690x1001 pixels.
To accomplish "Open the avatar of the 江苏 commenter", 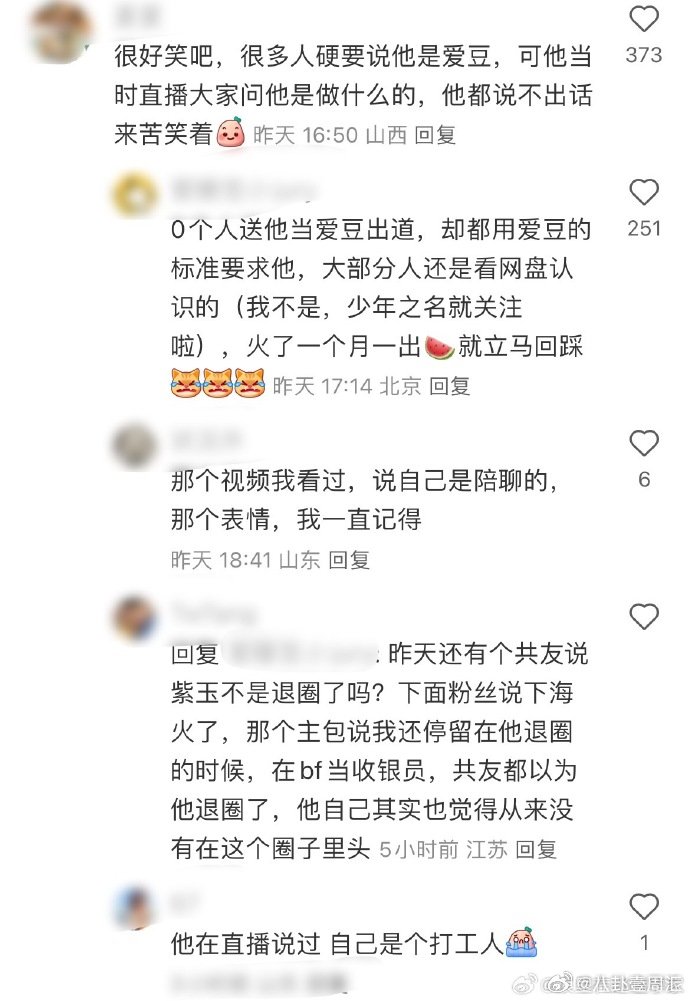I will tap(135, 619).
